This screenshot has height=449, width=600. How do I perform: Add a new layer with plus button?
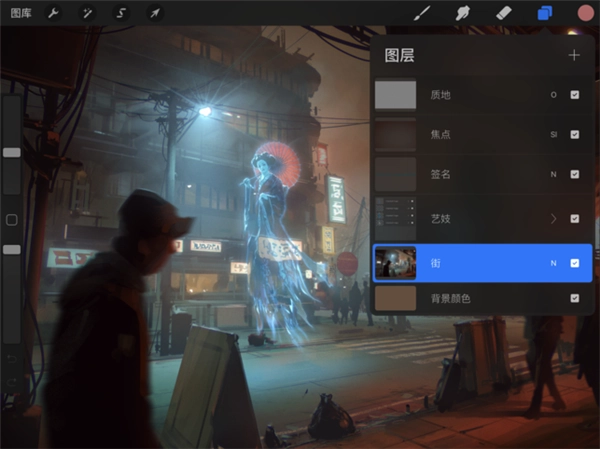click(x=574, y=55)
